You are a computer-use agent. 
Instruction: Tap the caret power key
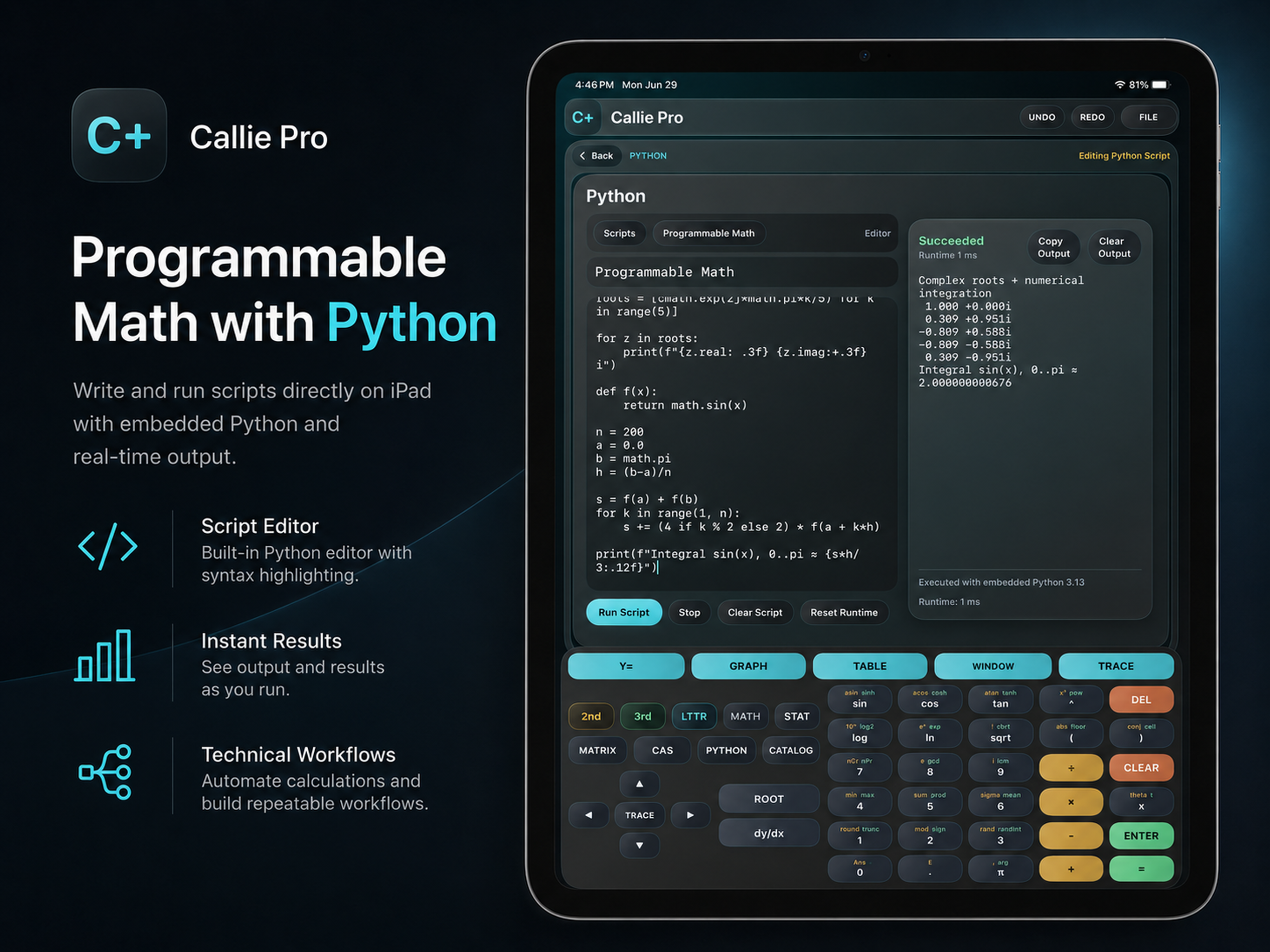pyautogui.click(x=1071, y=700)
